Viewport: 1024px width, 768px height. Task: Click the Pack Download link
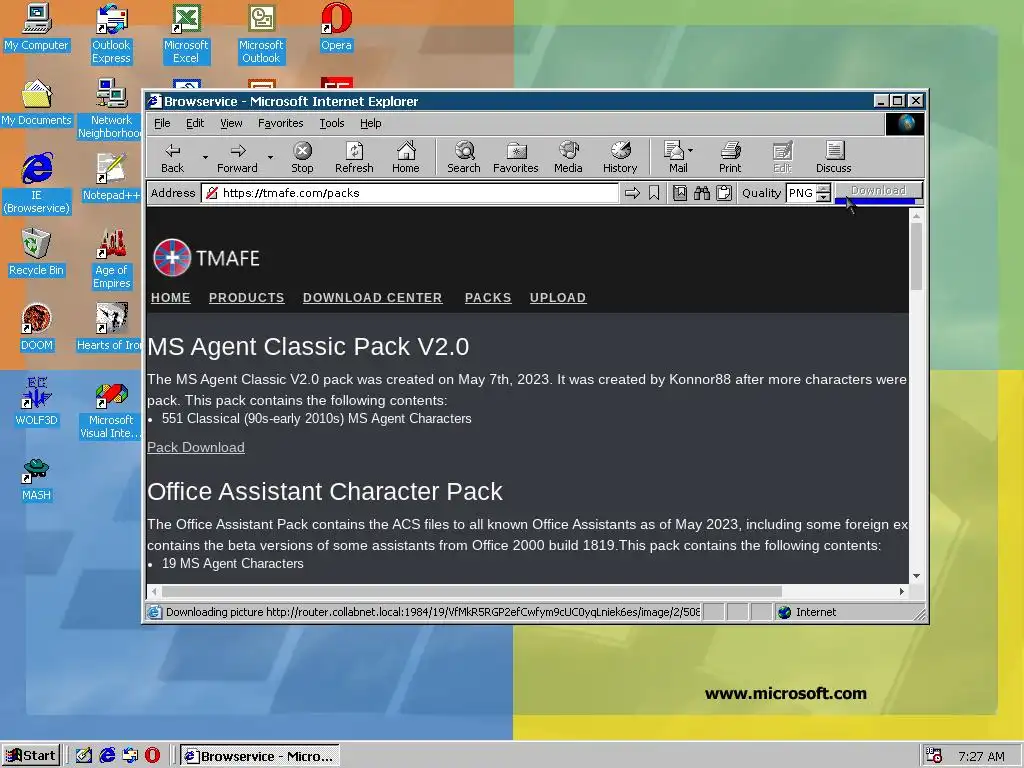pos(196,447)
